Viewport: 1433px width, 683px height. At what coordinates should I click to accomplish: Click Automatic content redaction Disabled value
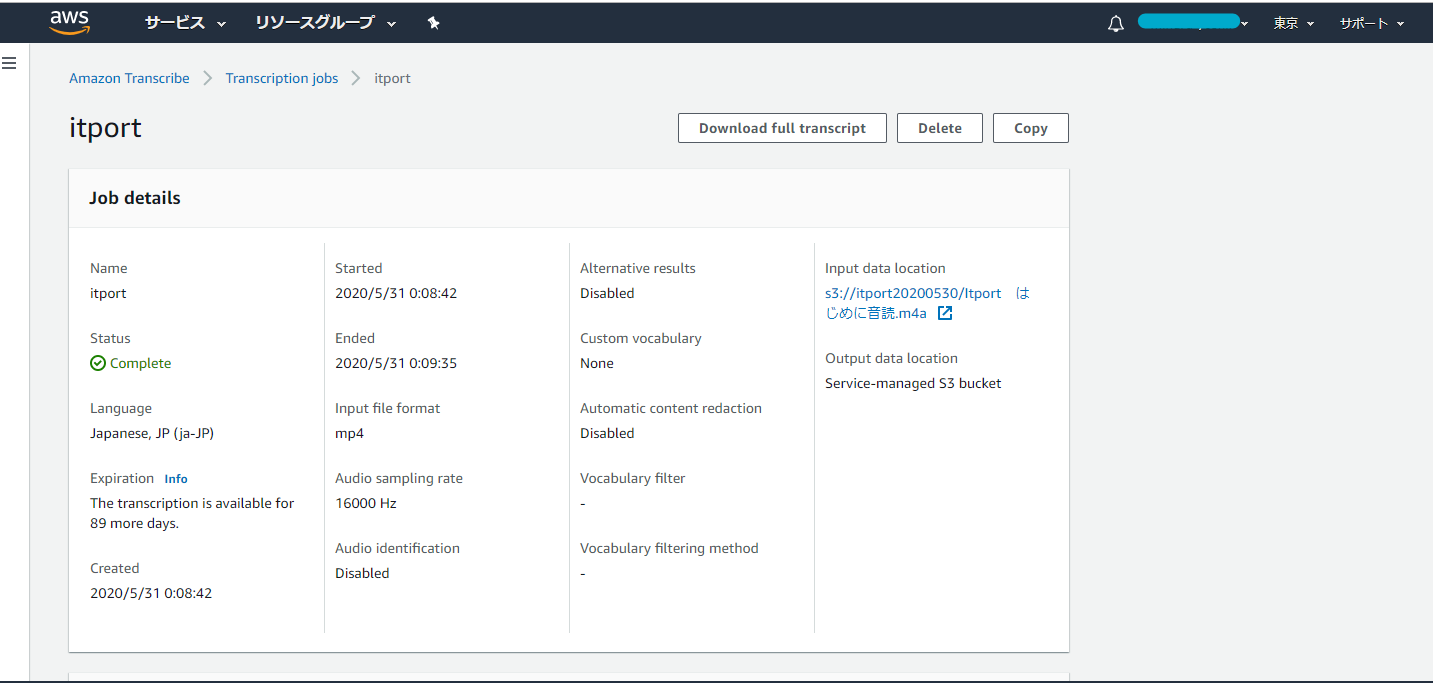click(x=607, y=433)
